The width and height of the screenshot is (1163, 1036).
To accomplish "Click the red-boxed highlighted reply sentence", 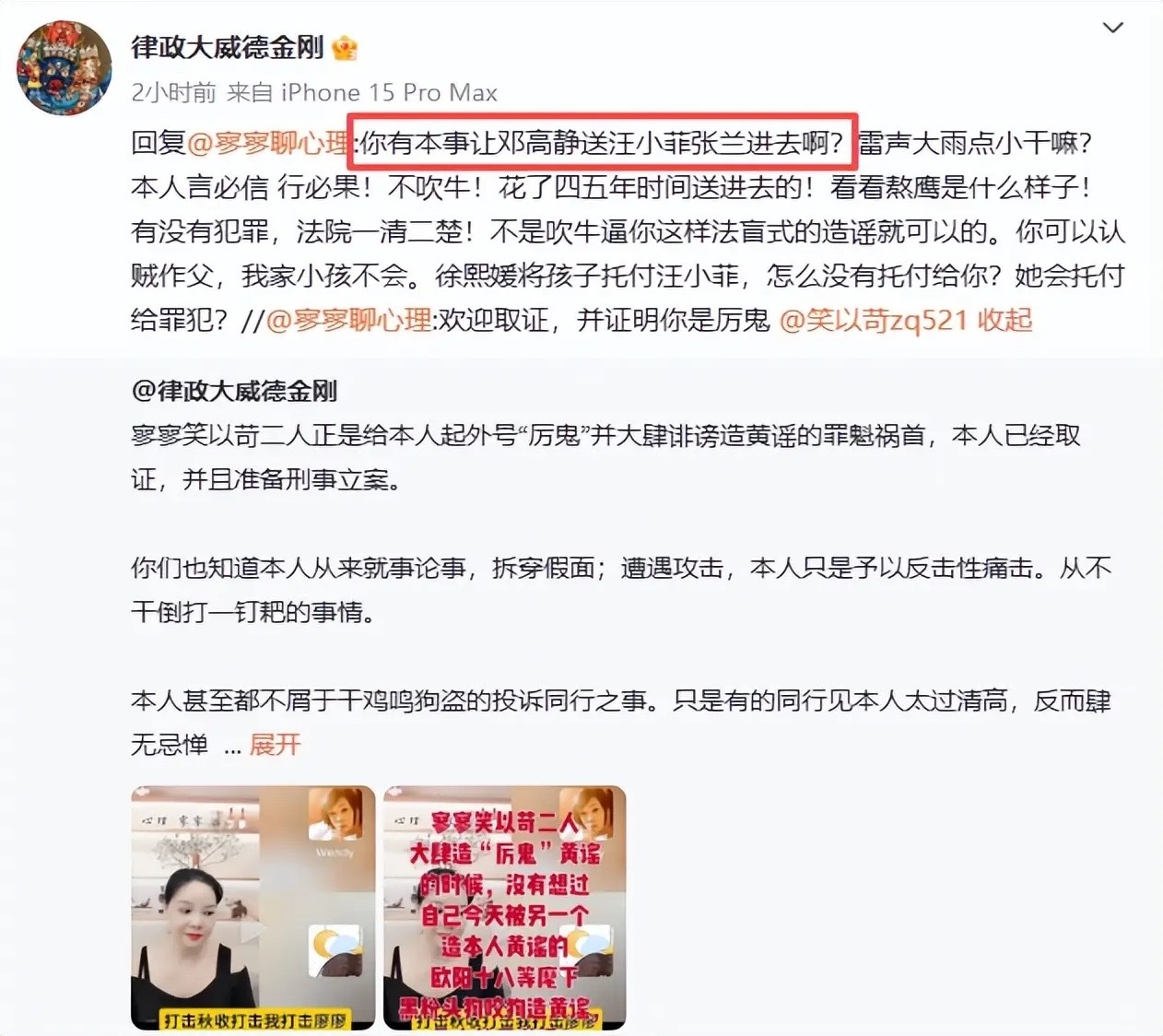I will tap(603, 143).
